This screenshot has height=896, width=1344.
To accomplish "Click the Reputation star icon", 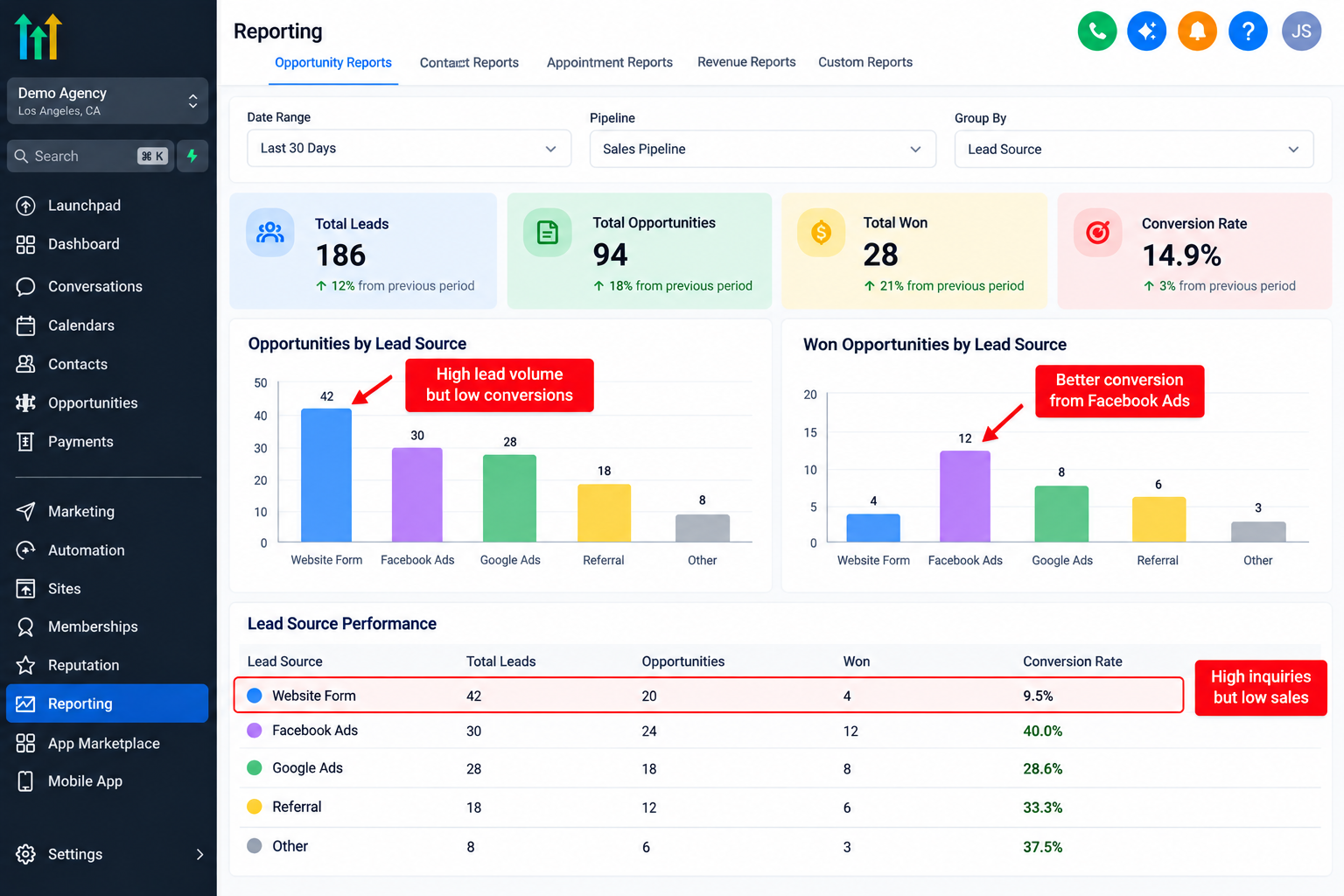I will coord(26,665).
